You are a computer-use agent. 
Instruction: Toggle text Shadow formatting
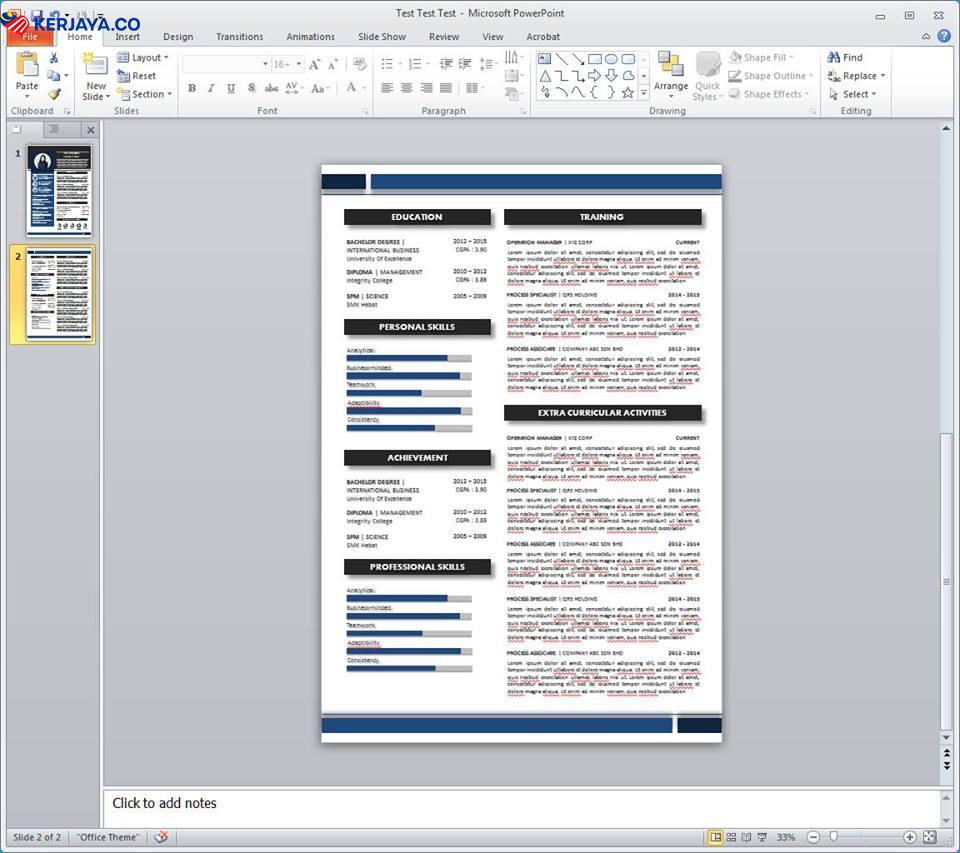click(251, 88)
